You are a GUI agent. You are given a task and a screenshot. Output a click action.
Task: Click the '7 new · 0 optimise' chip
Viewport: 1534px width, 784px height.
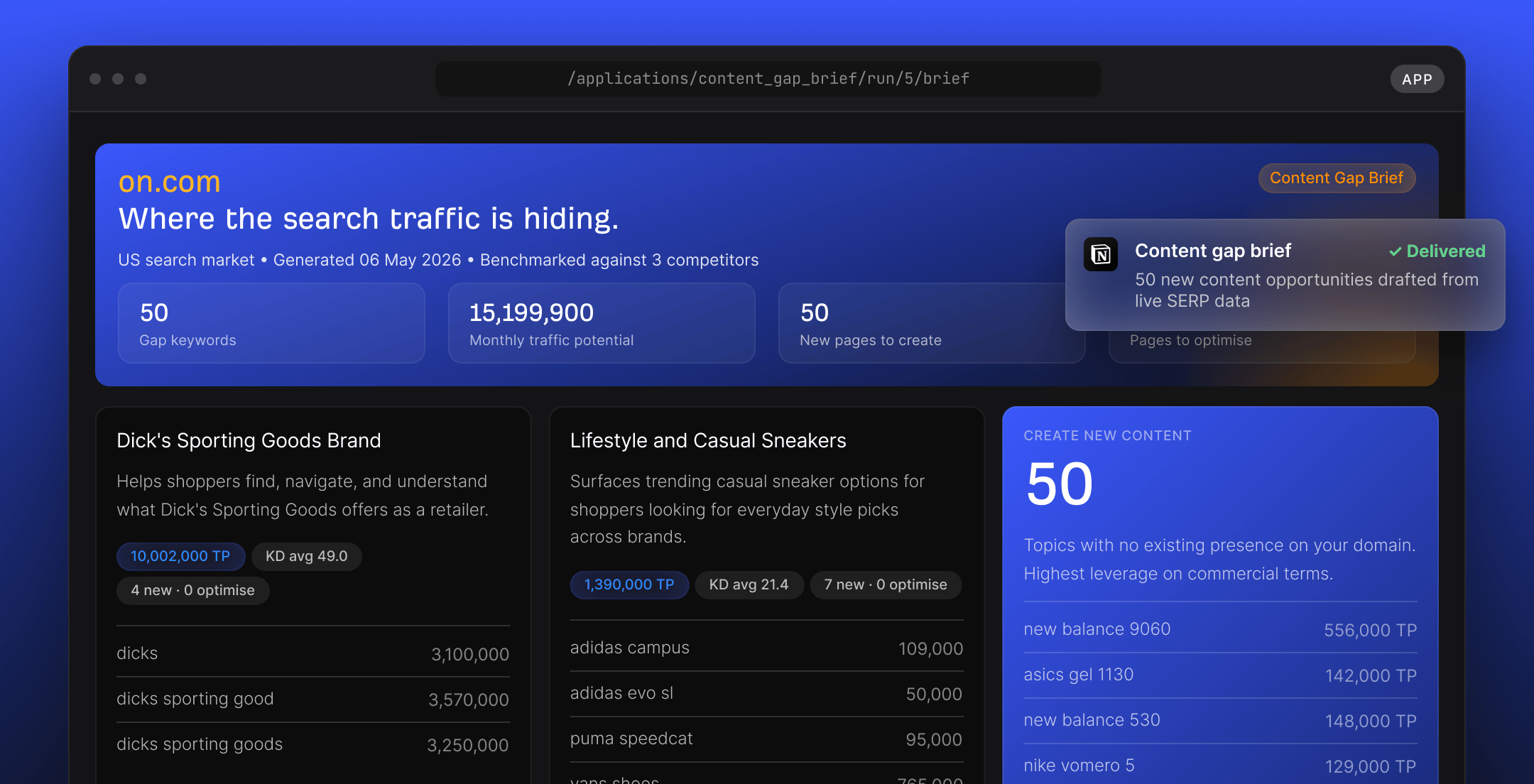[886, 584]
